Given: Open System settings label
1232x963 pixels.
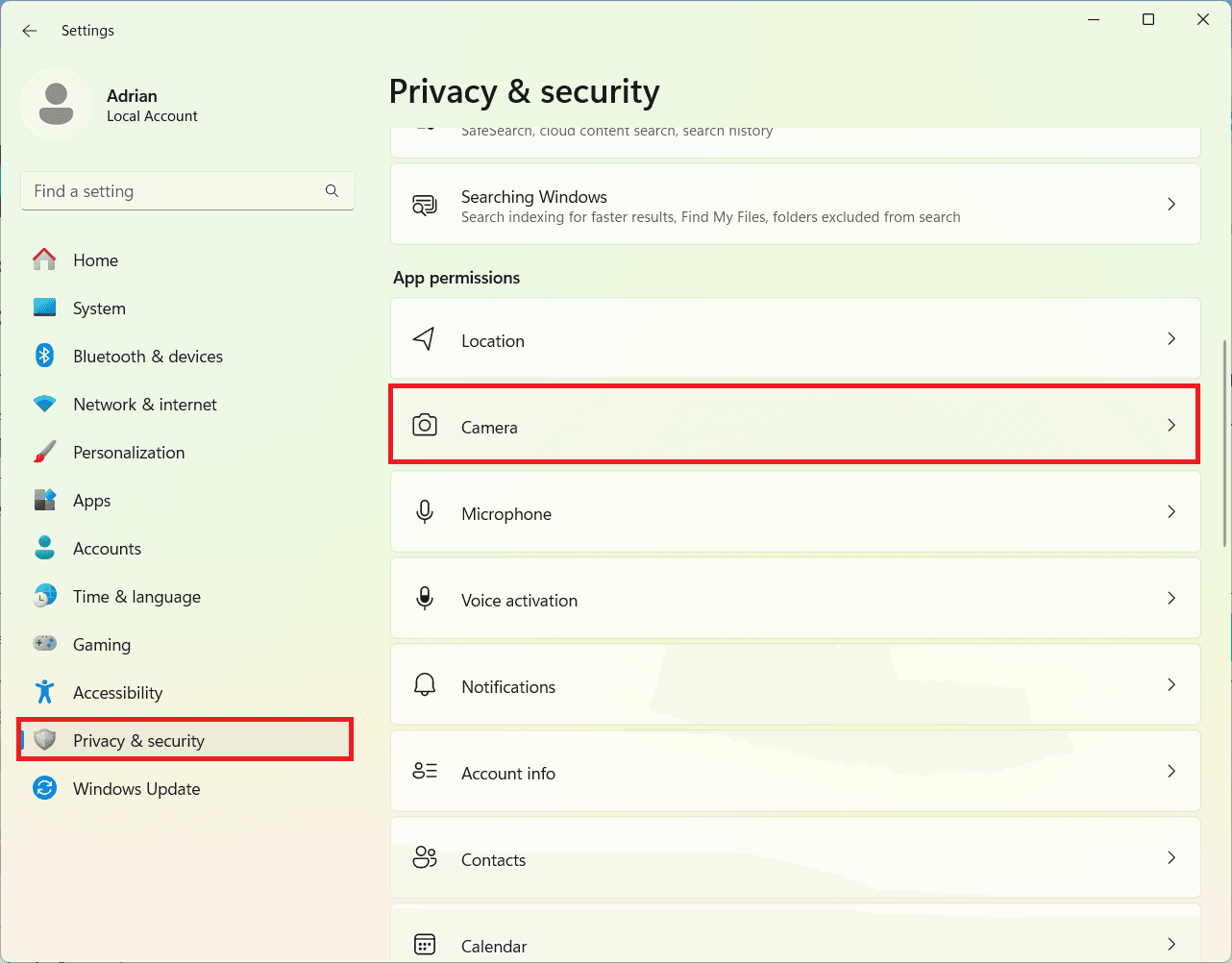Looking at the screenshot, I should pos(100,309).
